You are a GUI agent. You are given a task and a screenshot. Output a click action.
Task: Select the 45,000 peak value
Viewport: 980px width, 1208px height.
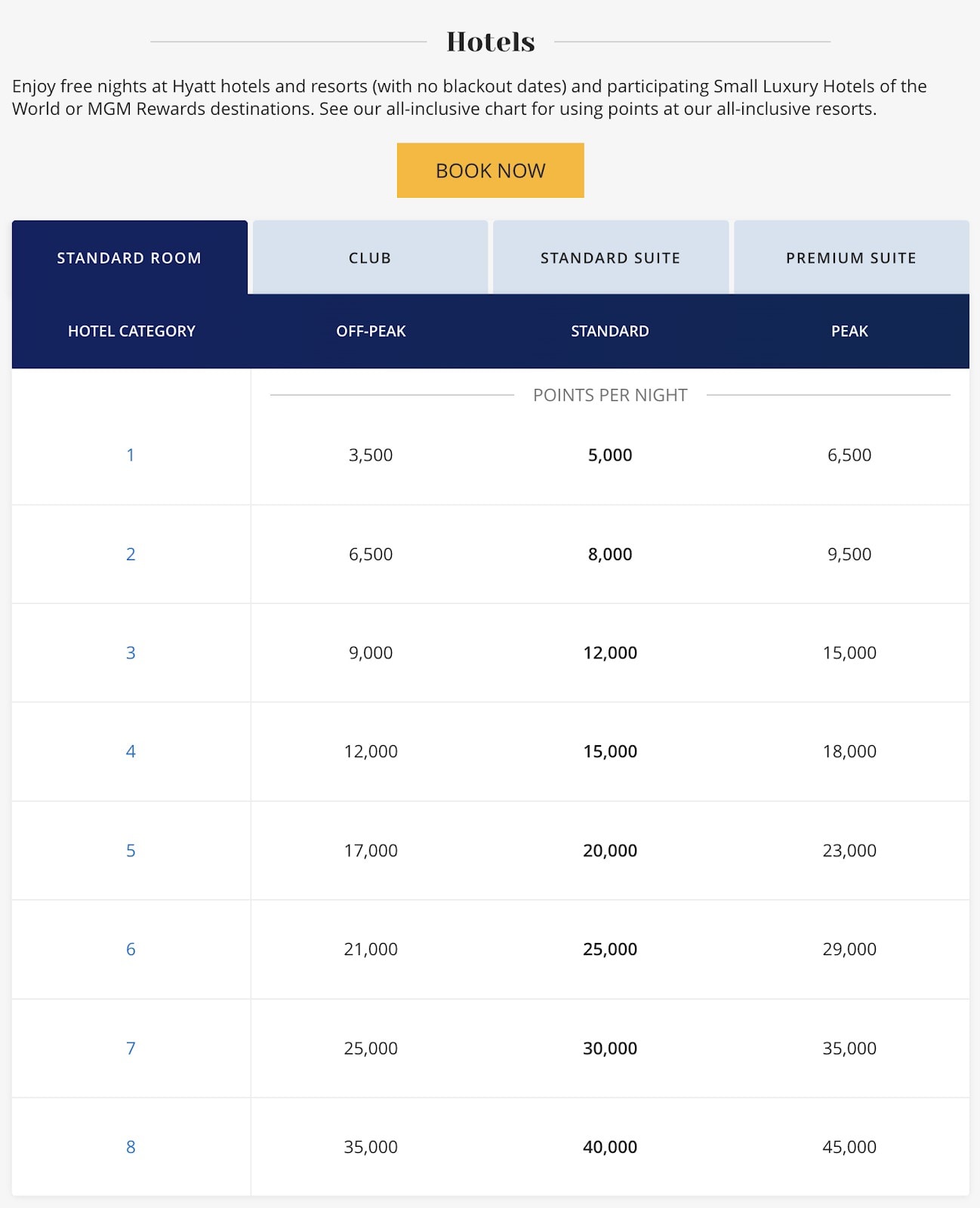pyautogui.click(x=849, y=1148)
